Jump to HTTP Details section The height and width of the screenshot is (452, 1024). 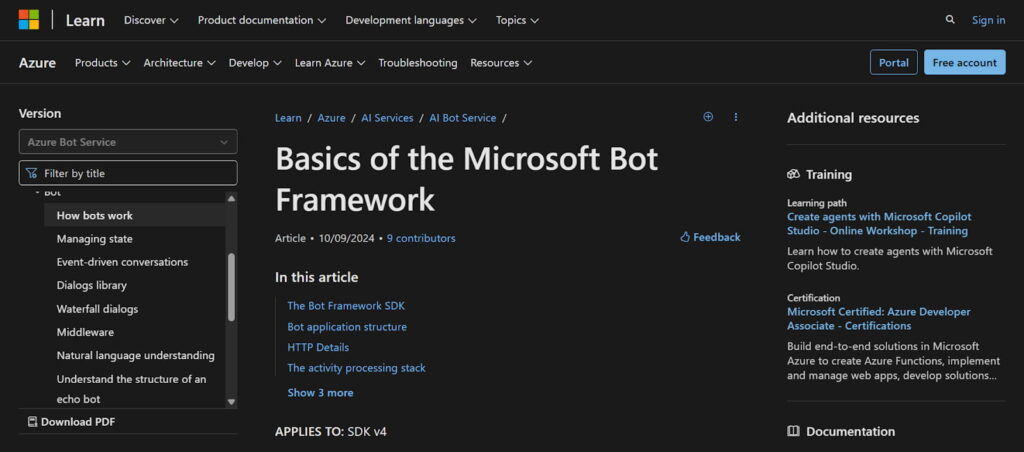coord(318,347)
